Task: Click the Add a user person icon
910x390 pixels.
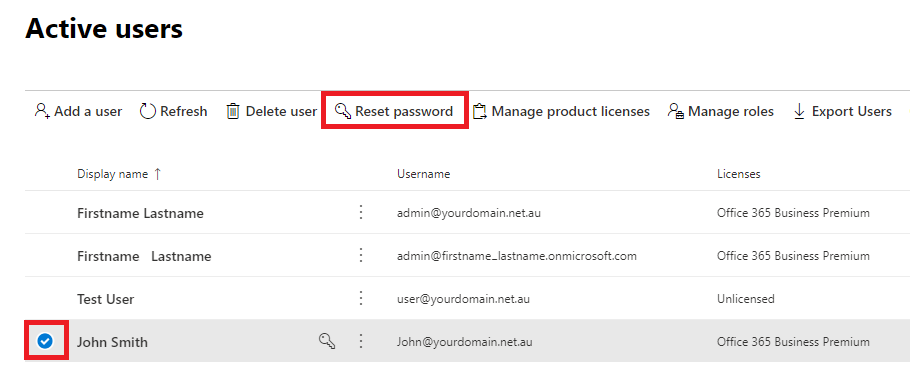Action: coord(42,110)
